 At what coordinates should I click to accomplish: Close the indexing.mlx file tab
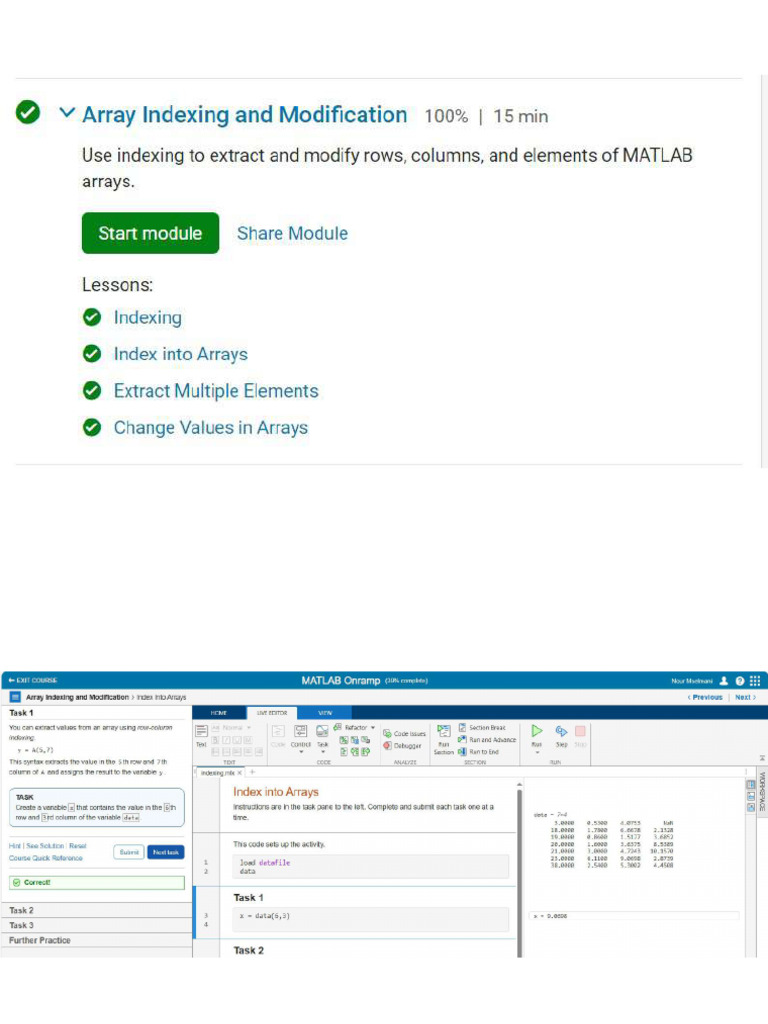[x=240, y=773]
